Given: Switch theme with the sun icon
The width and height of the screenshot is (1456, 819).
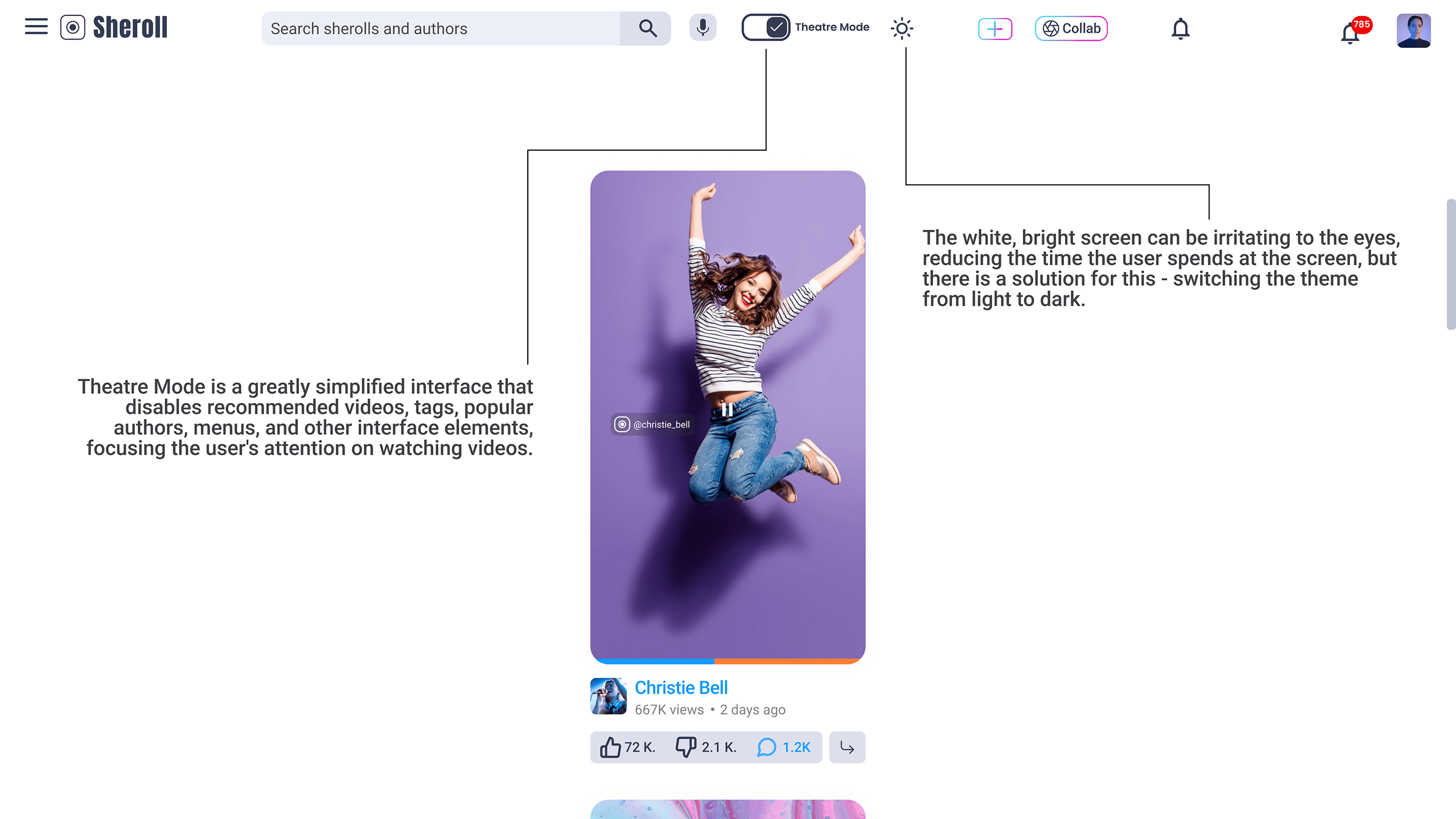Looking at the screenshot, I should (902, 28).
